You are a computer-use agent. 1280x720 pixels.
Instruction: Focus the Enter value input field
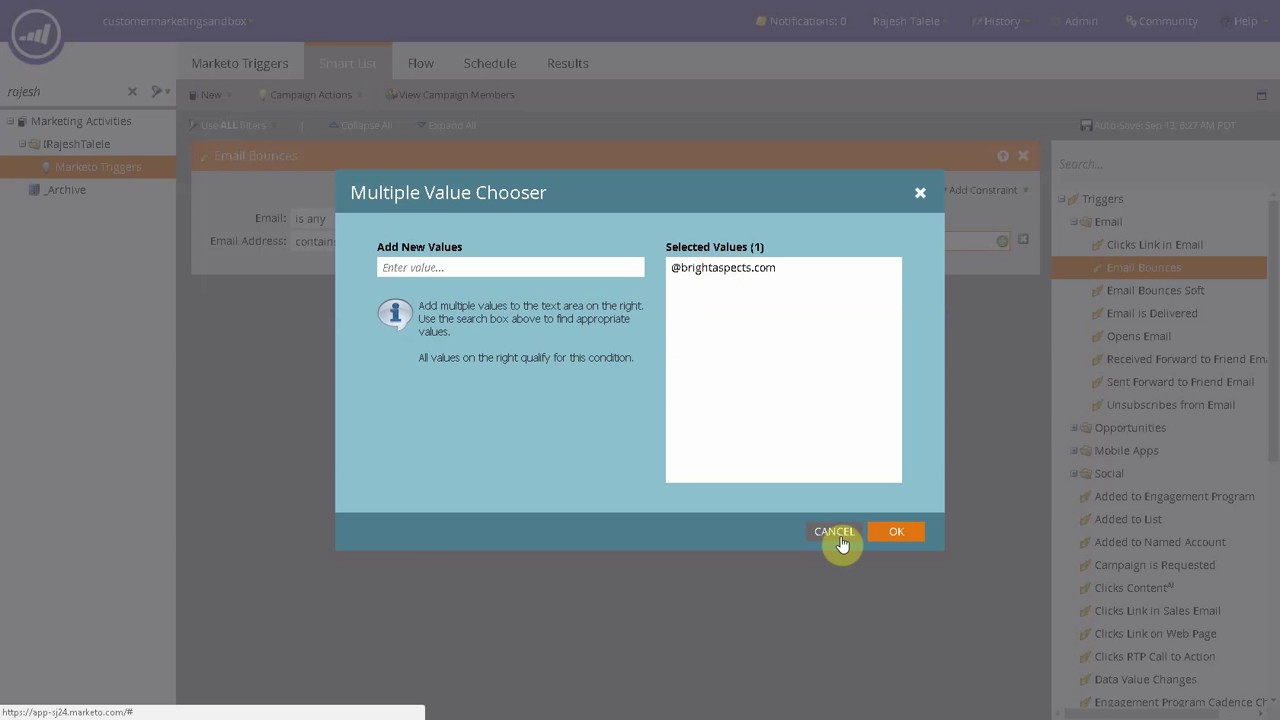[511, 268]
